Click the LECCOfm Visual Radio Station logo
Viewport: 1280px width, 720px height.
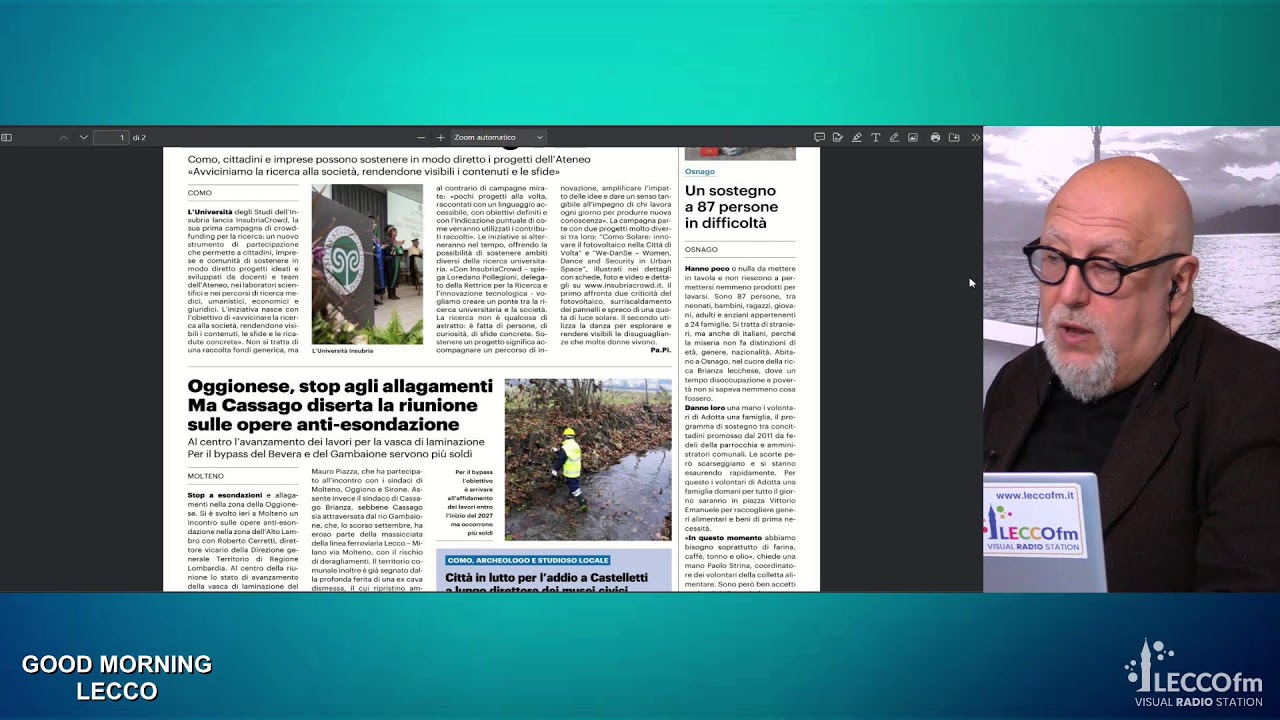pyautogui.click(x=1194, y=674)
